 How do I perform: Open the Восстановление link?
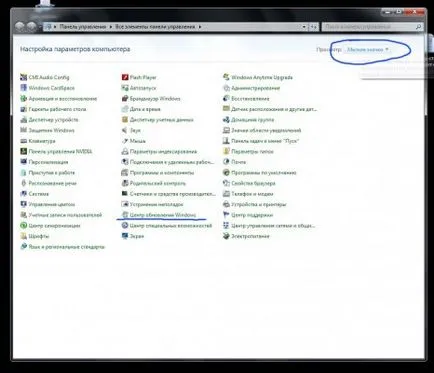coord(250,99)
